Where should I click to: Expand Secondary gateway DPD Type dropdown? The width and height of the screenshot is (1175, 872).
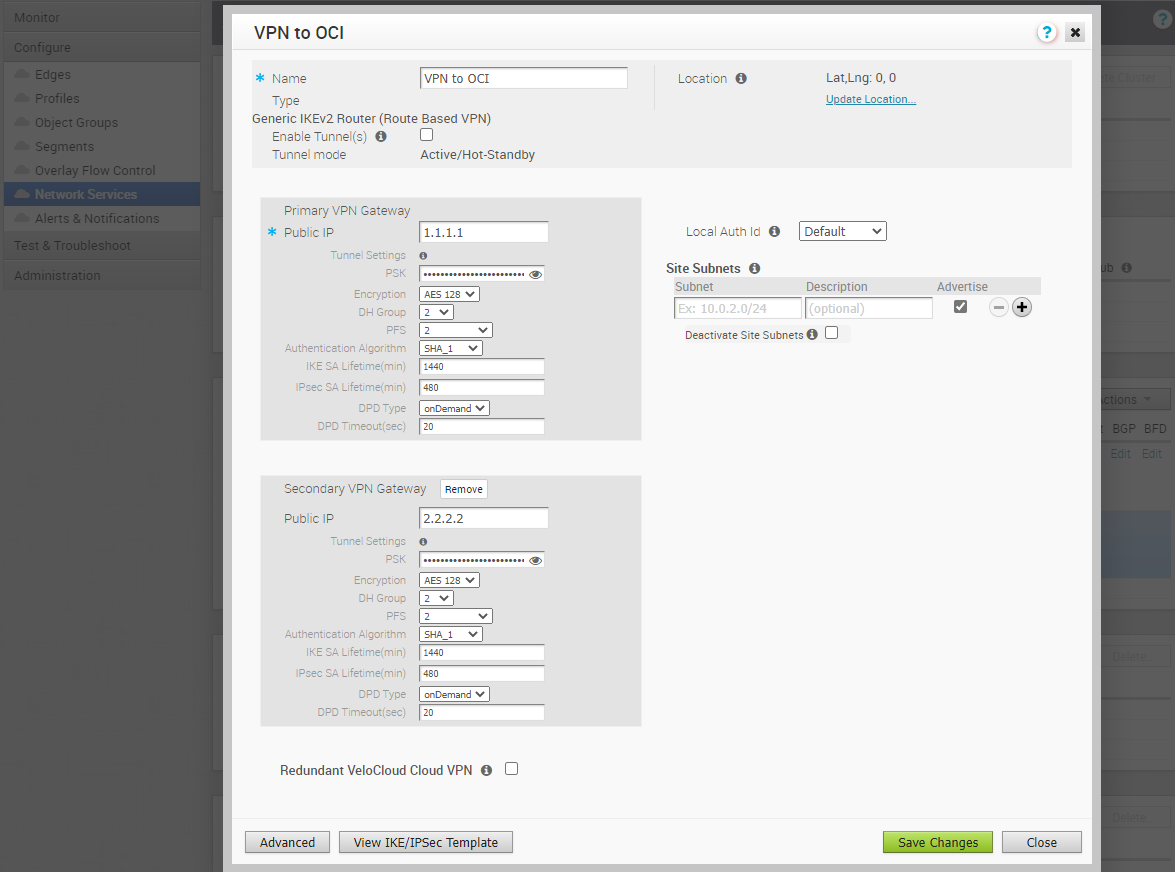coord(454,694)
